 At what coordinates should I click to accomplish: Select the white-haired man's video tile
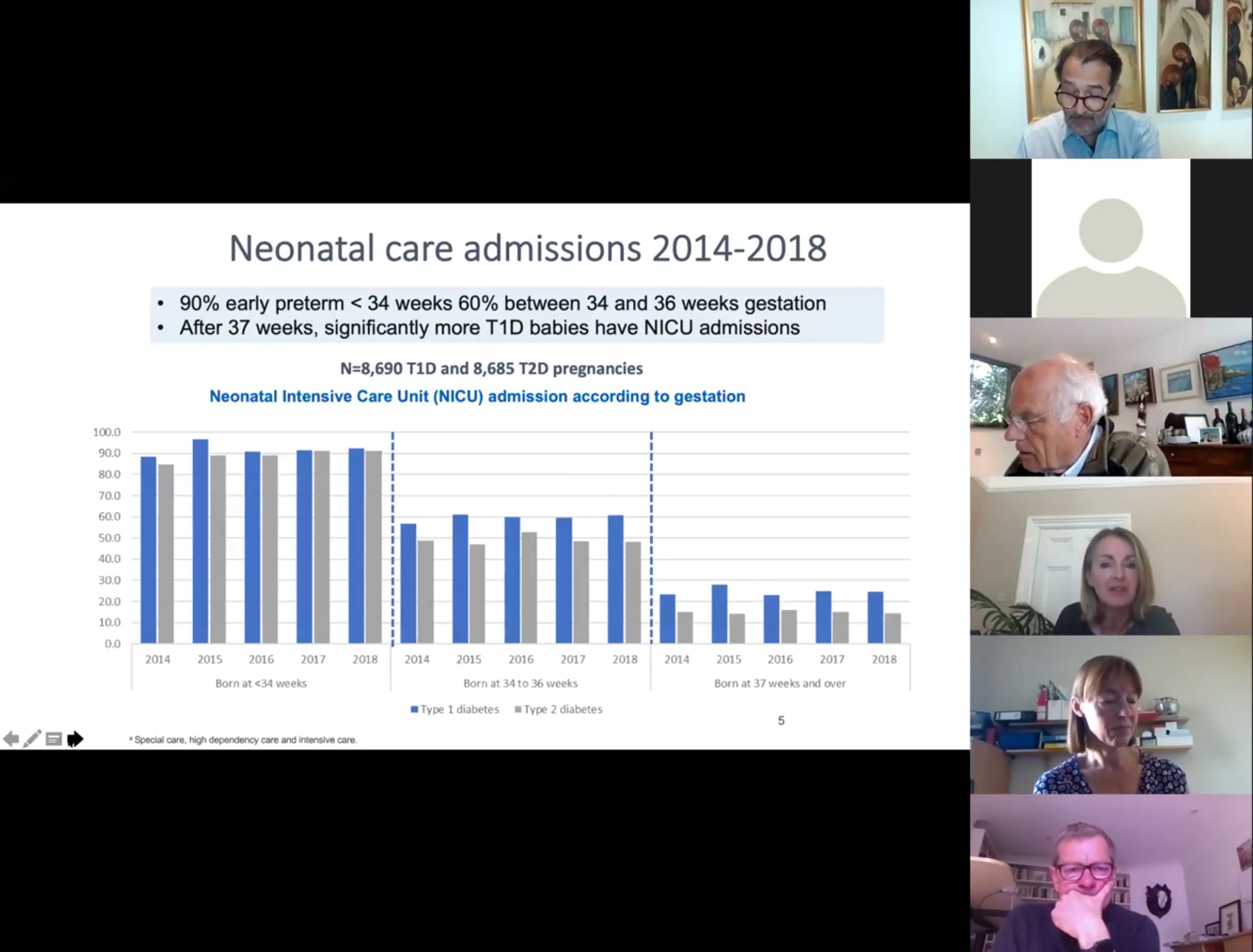[1112, 397]
